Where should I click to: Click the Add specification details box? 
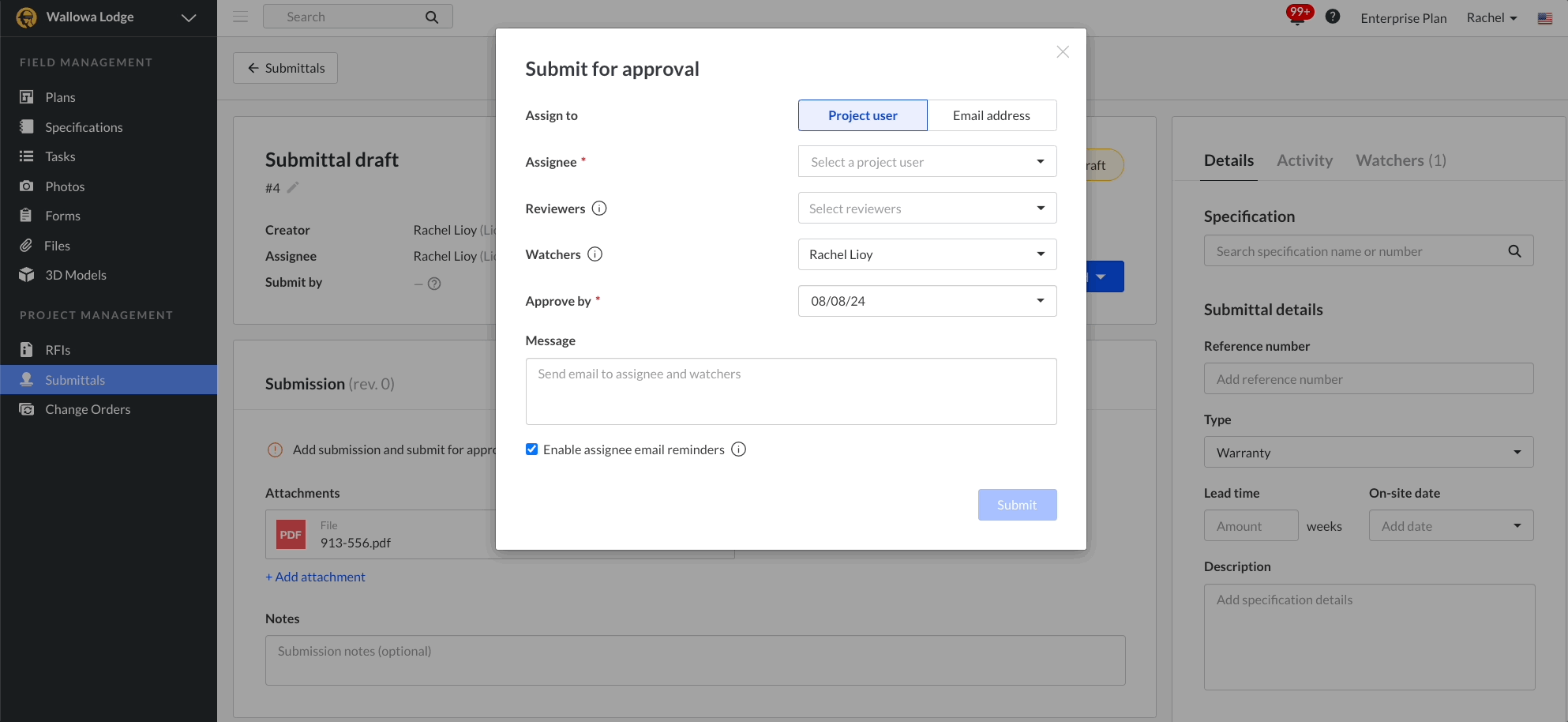pos(1369,637)
